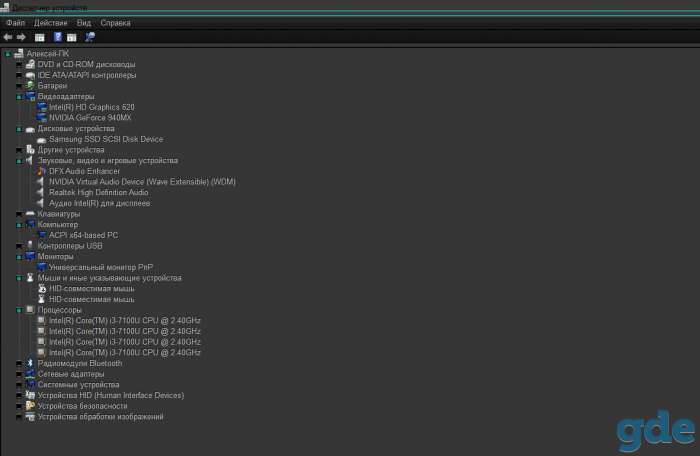Screen dimensions: 700x456
Task: Collapse the Звуковые, видео и игровые устройства node
Action: [x=19, y=161]
